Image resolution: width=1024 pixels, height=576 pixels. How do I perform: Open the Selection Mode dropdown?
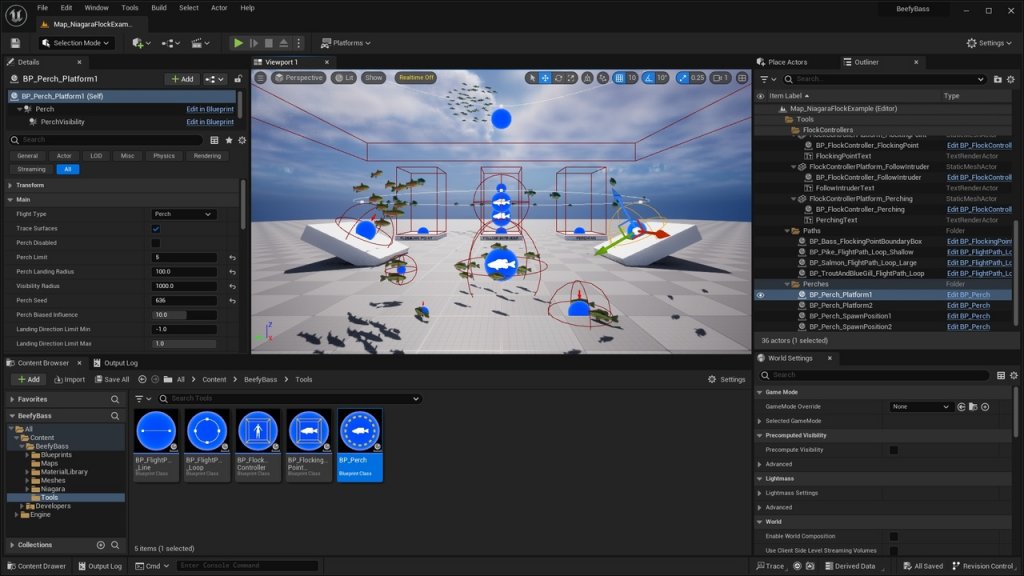[x=75, y=43]
